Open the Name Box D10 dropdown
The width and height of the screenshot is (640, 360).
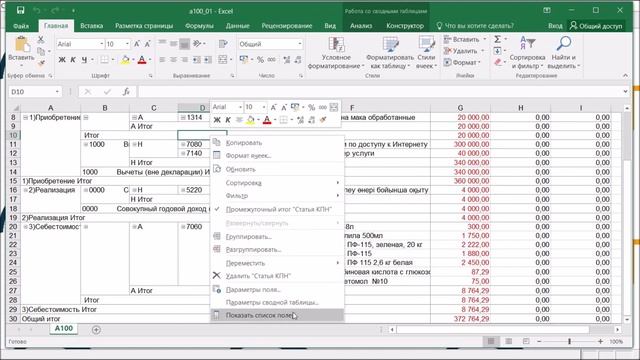pos(57,92)
